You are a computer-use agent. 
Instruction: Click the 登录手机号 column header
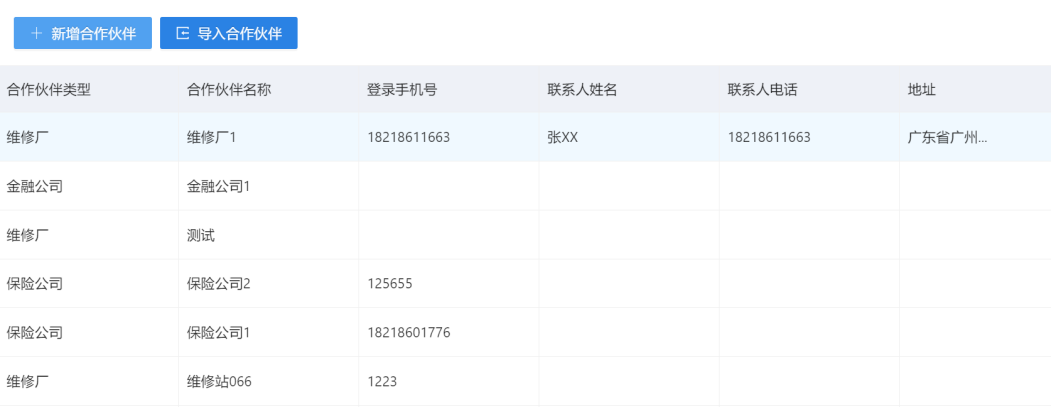click(402, 89)
